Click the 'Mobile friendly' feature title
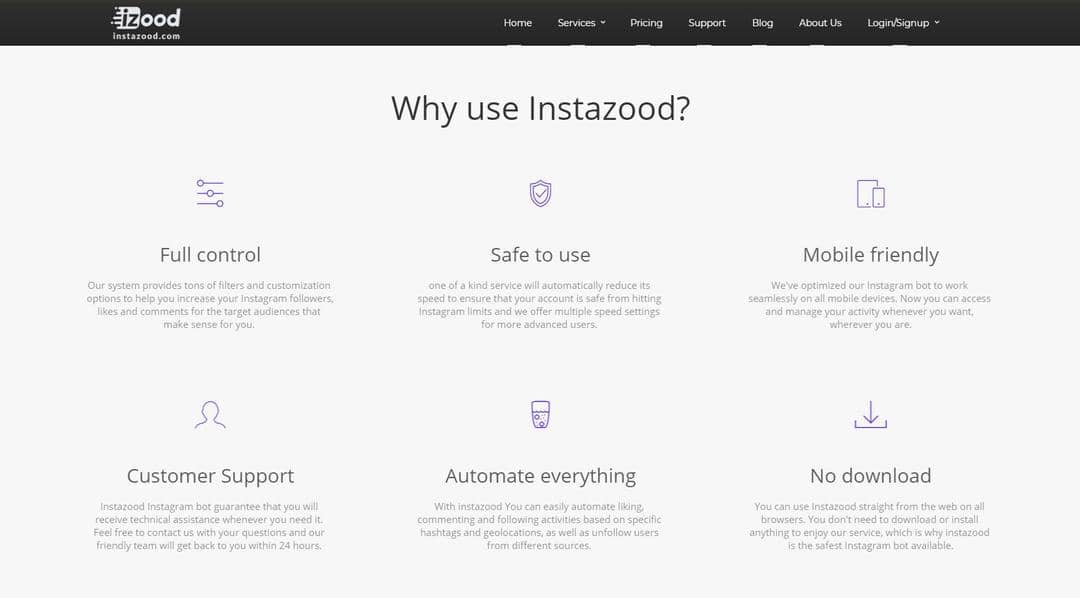Viewport: 1080px width, 598px height. [870, 255]
